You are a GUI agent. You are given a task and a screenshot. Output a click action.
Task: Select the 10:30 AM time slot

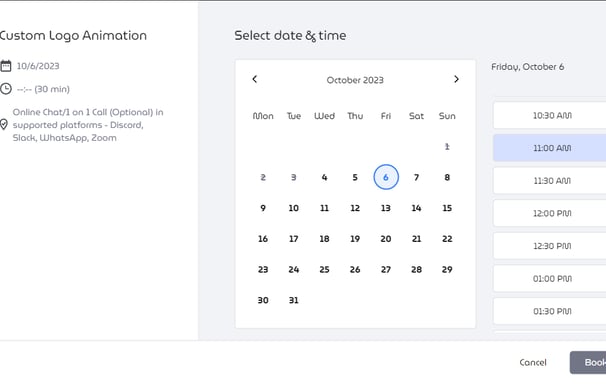550,115
